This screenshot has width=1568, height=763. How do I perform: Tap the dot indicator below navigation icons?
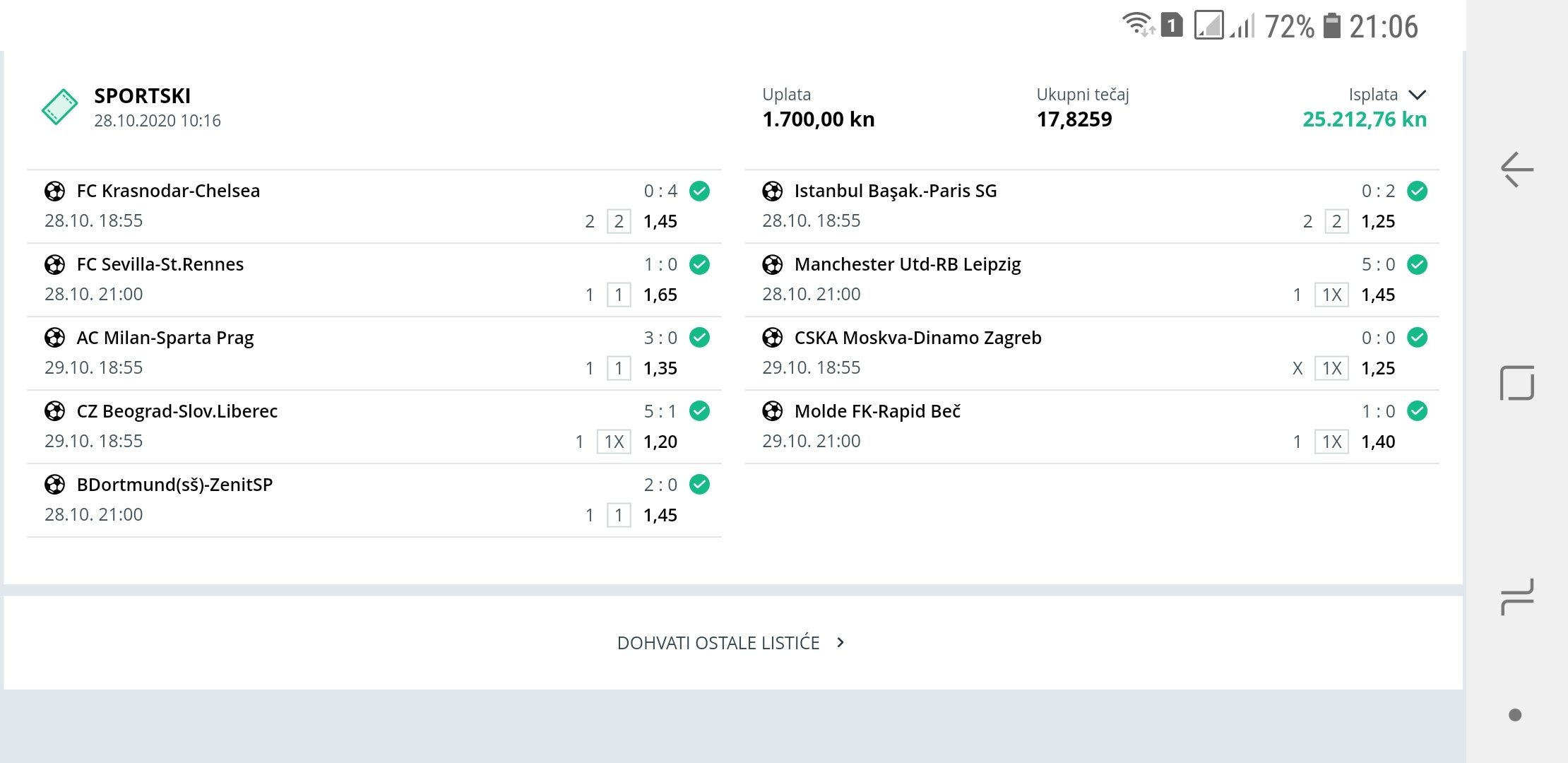point(1515,715)
